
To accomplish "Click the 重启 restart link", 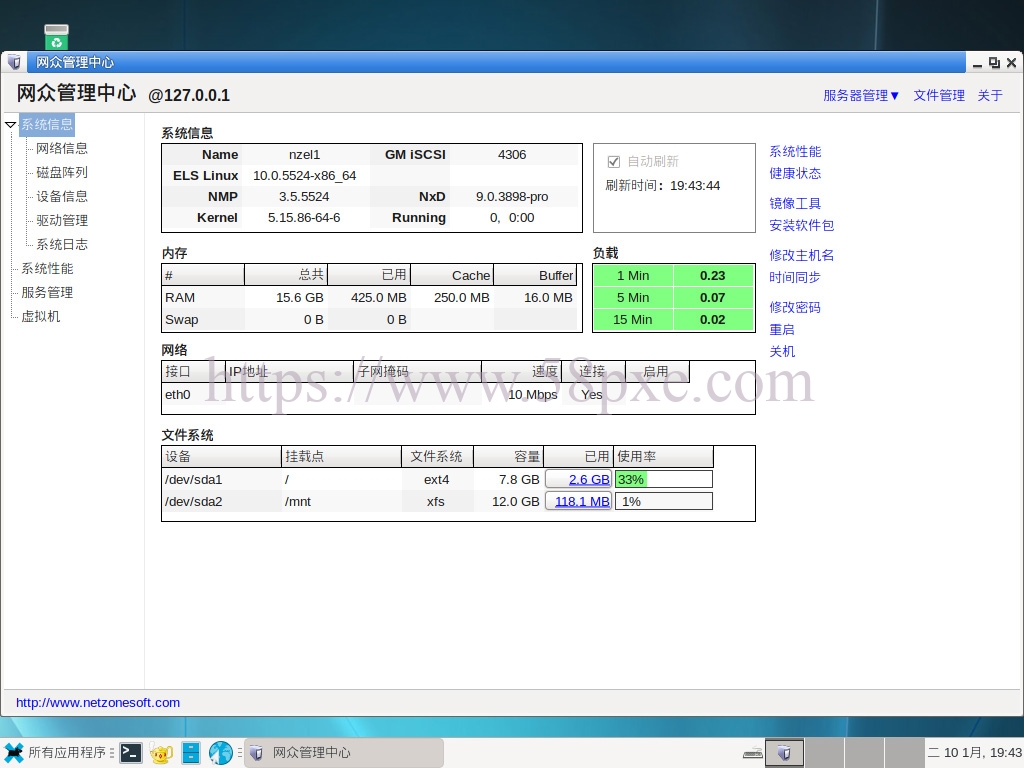I will (782, 330).
